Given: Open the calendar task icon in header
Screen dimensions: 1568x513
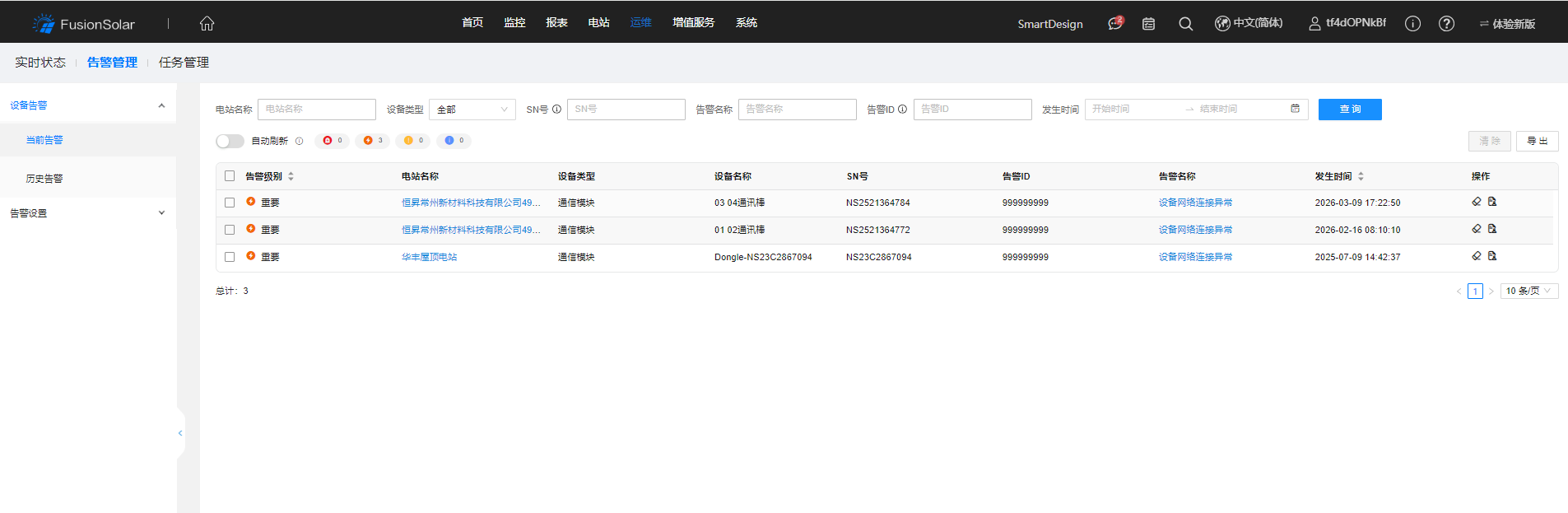Looking at the screenshot, I should pos(1148,24).
